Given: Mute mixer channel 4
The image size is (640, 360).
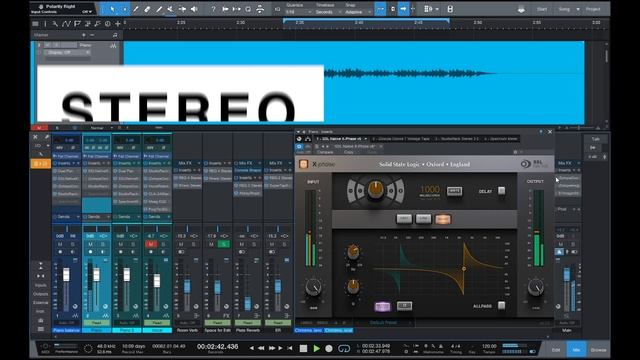Looking at the screenshot, I should pos(151,244).
